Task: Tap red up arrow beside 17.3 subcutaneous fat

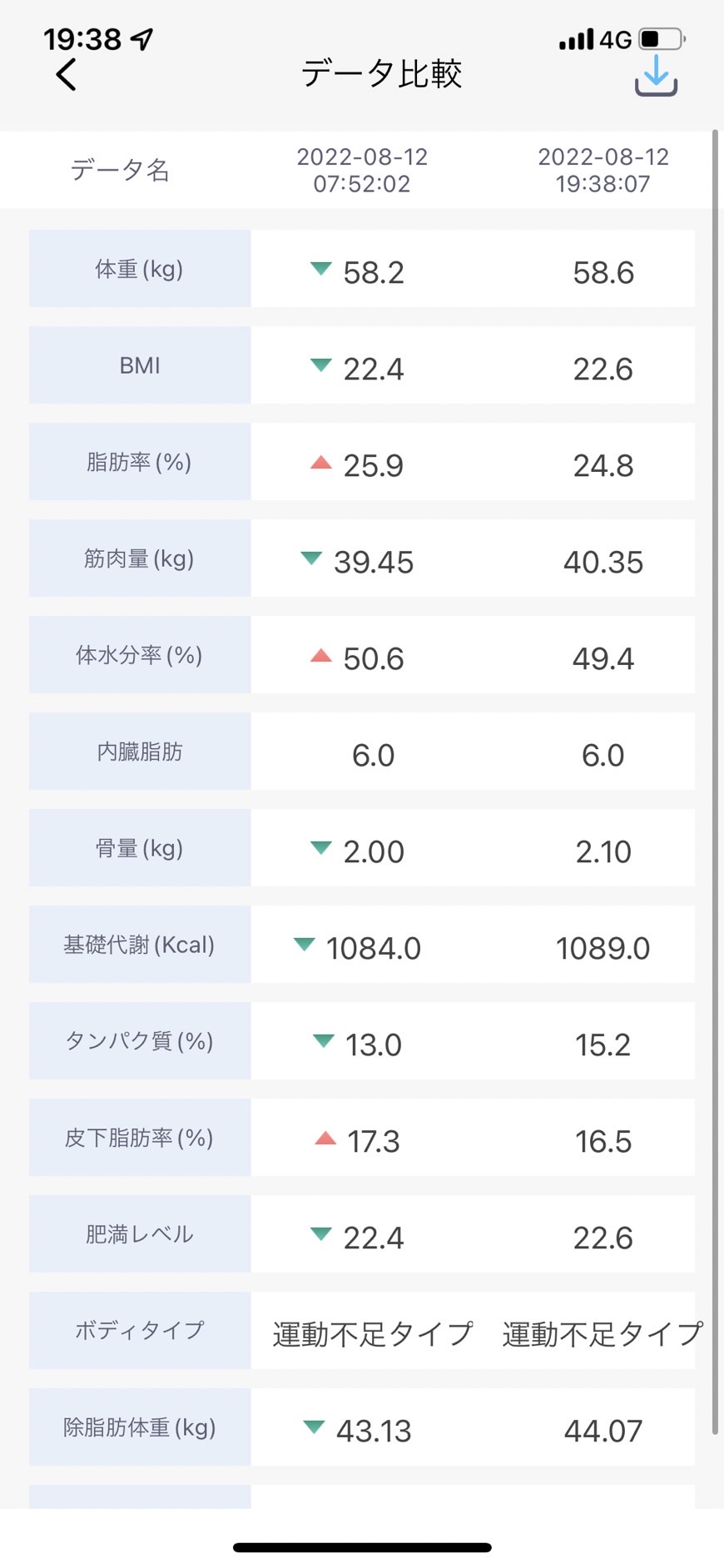Action: [325, 1138]
